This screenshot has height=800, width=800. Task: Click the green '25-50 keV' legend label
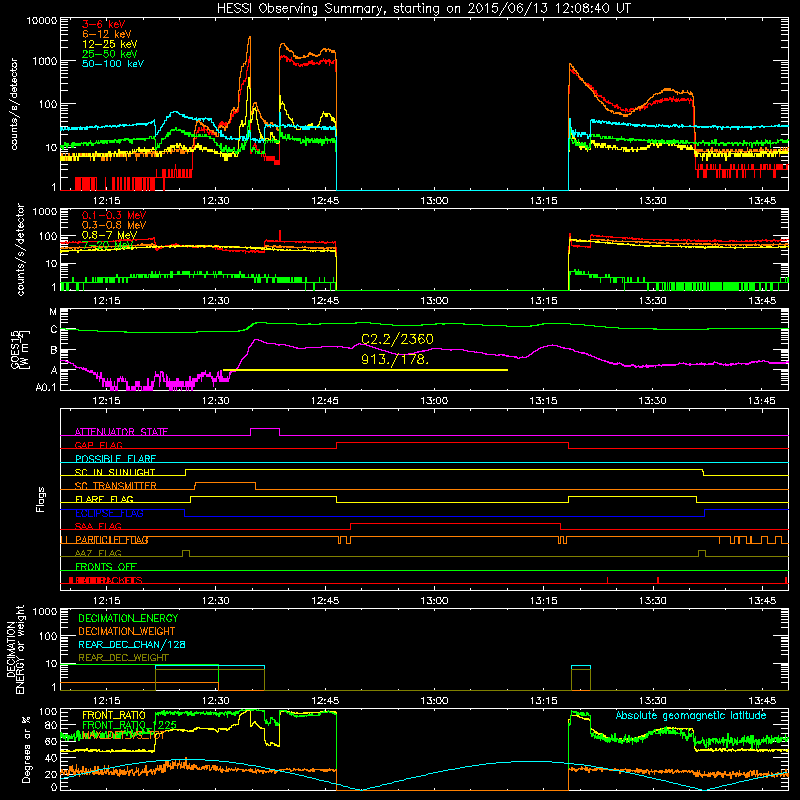coord(110,54)
